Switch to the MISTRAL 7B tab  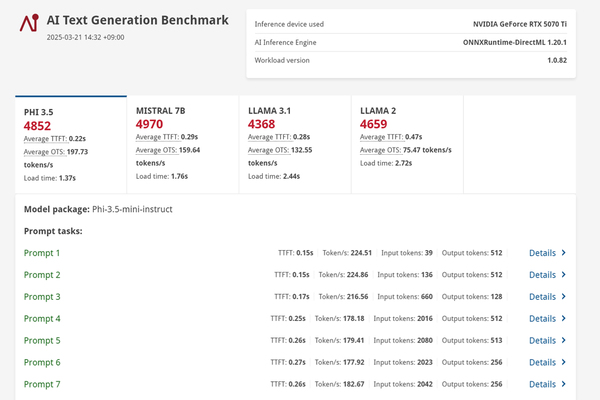tap(183, 144)
